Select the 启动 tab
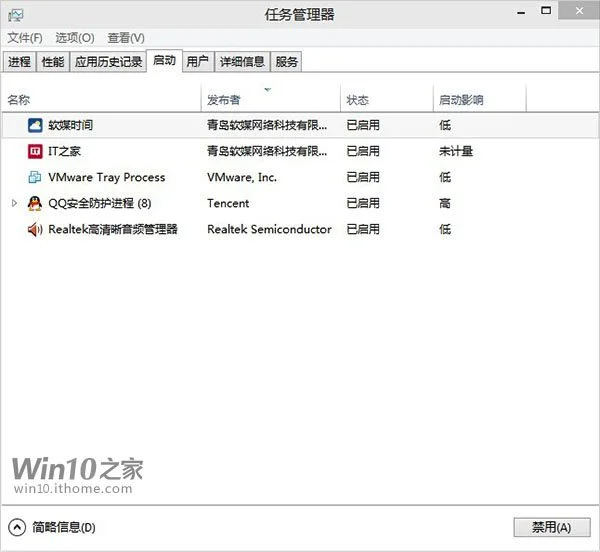This screenshot has width=600, height=552. pyautogui.click(x=165, y=60)
